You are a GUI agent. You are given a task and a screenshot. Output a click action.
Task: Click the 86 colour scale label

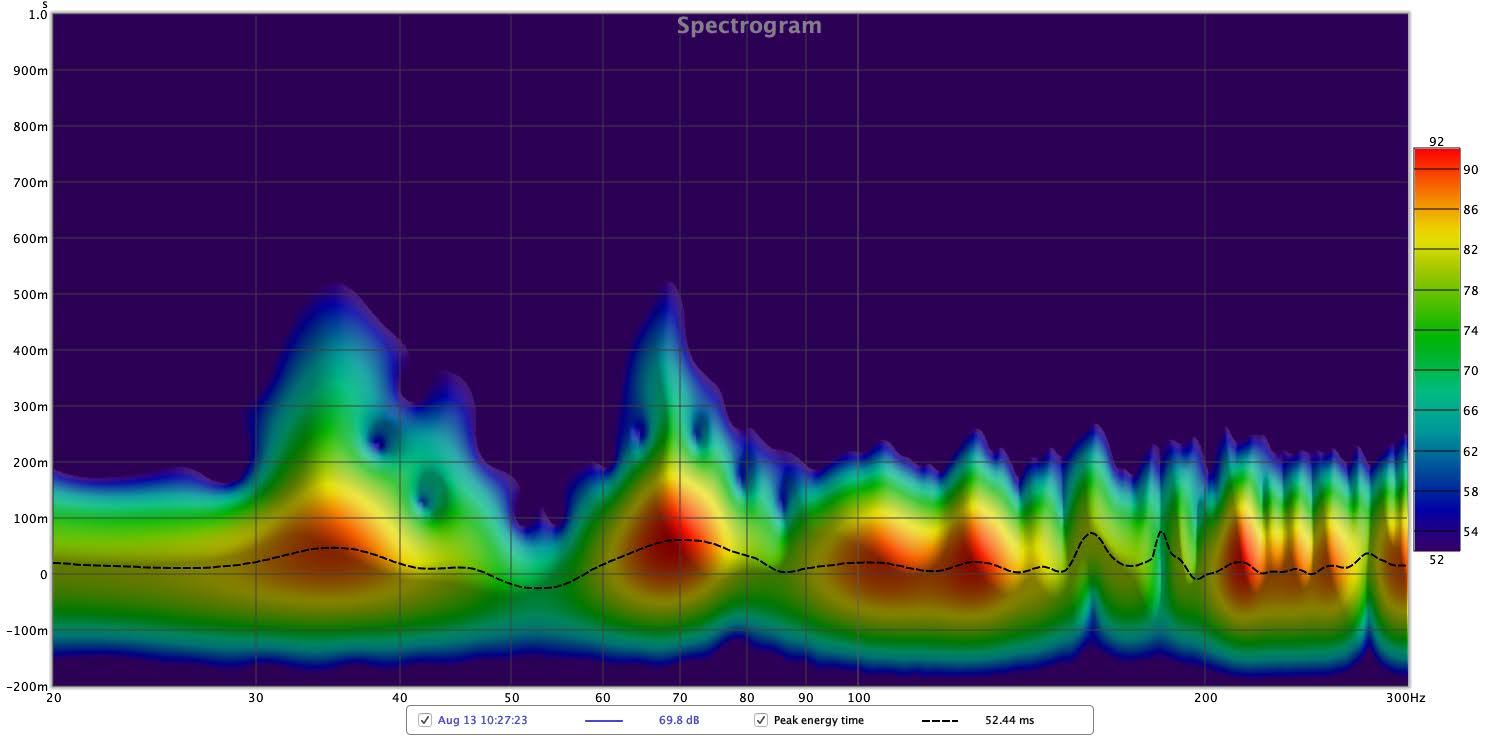1471,210
